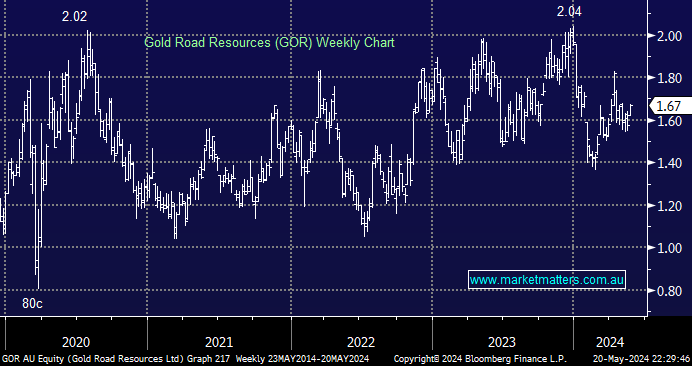The image size is (692, 366).
Task: Select the 1.67 current price label
Action: pyautogui.click(x=672, y=106)
